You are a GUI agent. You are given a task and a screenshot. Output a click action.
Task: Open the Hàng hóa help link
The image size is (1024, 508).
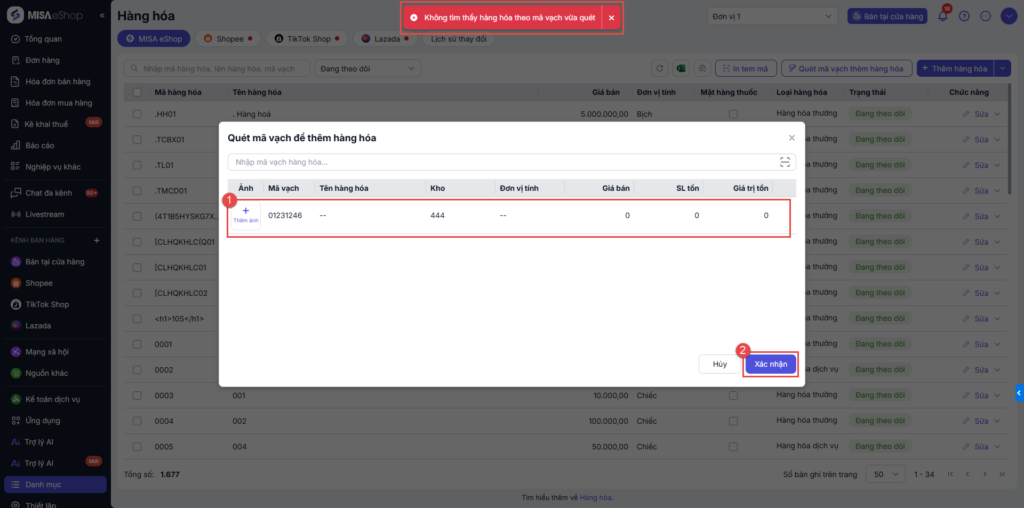coord(596,498)
